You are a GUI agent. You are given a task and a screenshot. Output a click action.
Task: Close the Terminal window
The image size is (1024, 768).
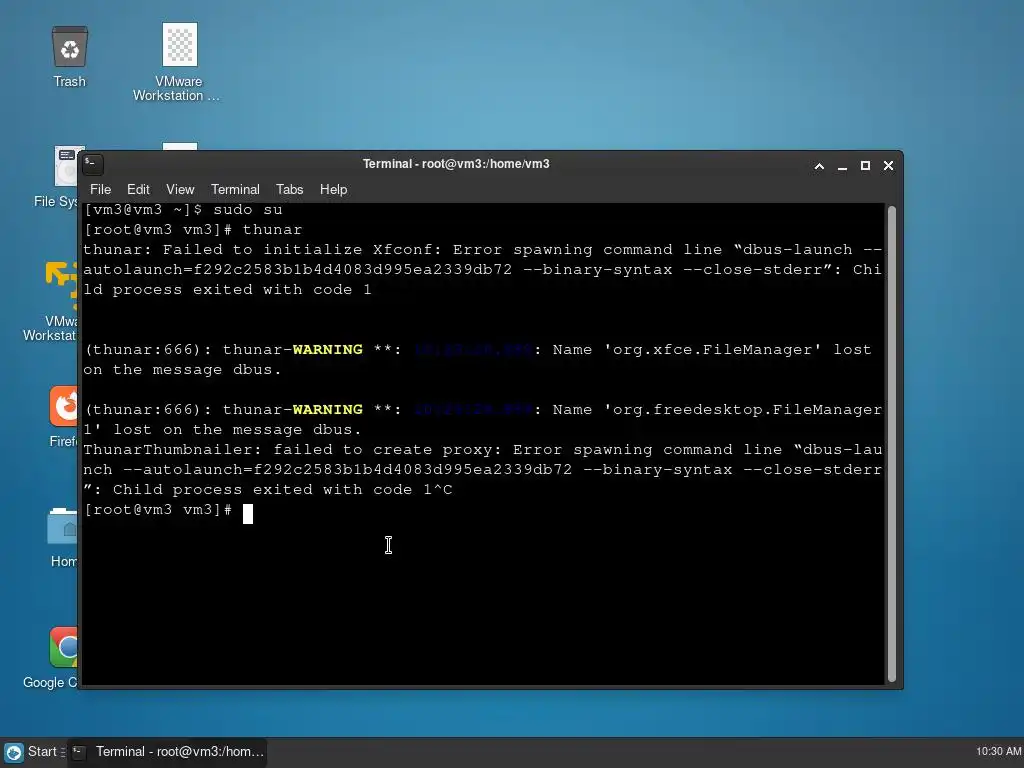[x=888, y=166]
